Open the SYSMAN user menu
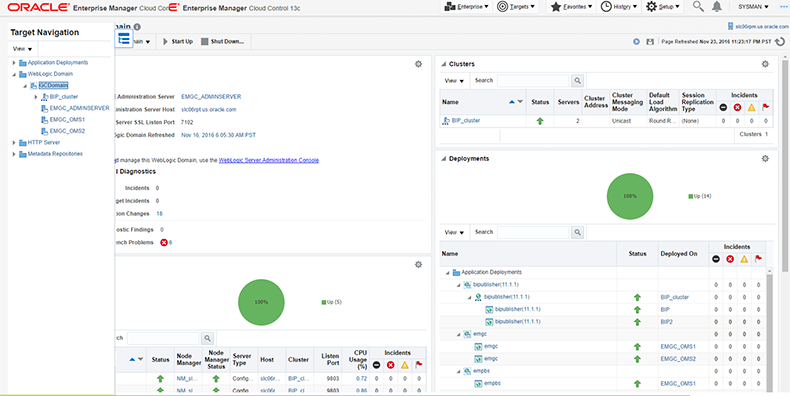 754,7
